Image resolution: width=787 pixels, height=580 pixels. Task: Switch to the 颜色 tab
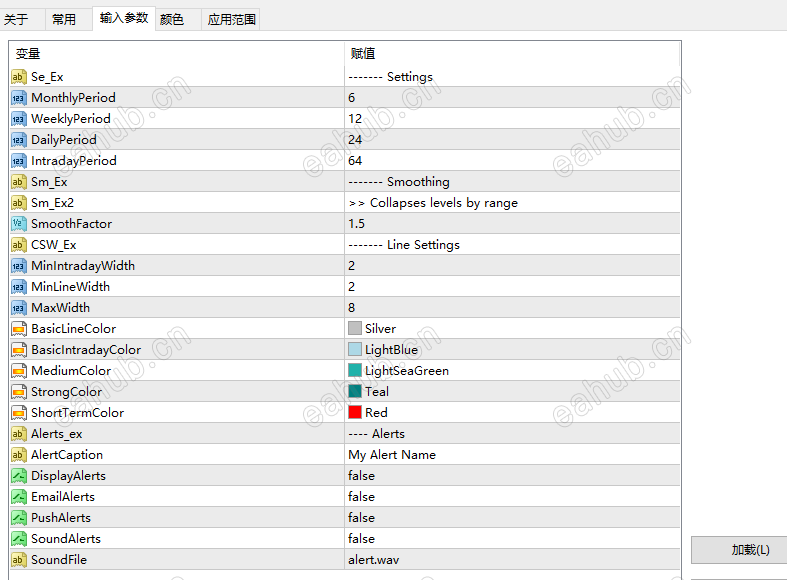click(172, 19)
